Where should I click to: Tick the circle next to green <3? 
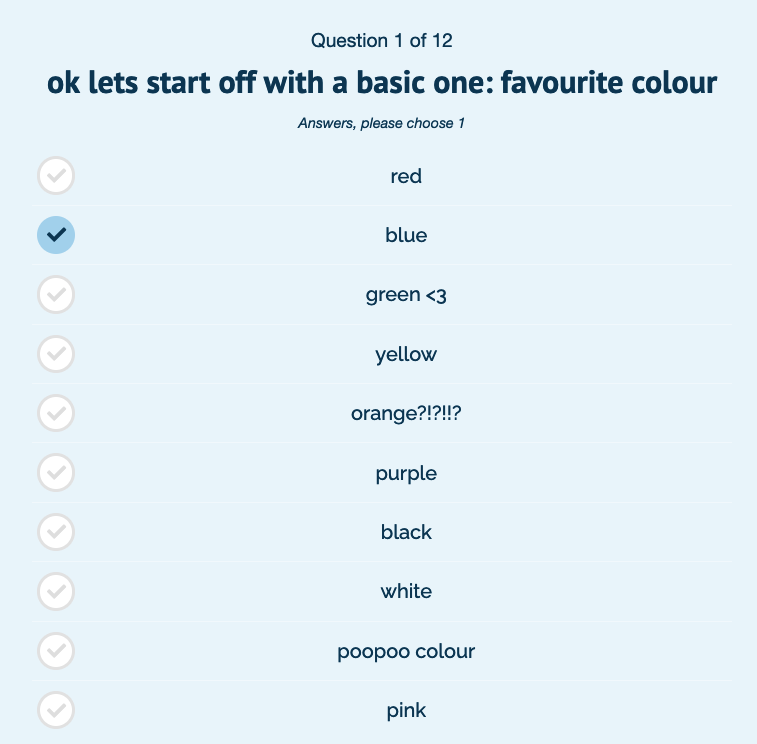tap(56, 295)
